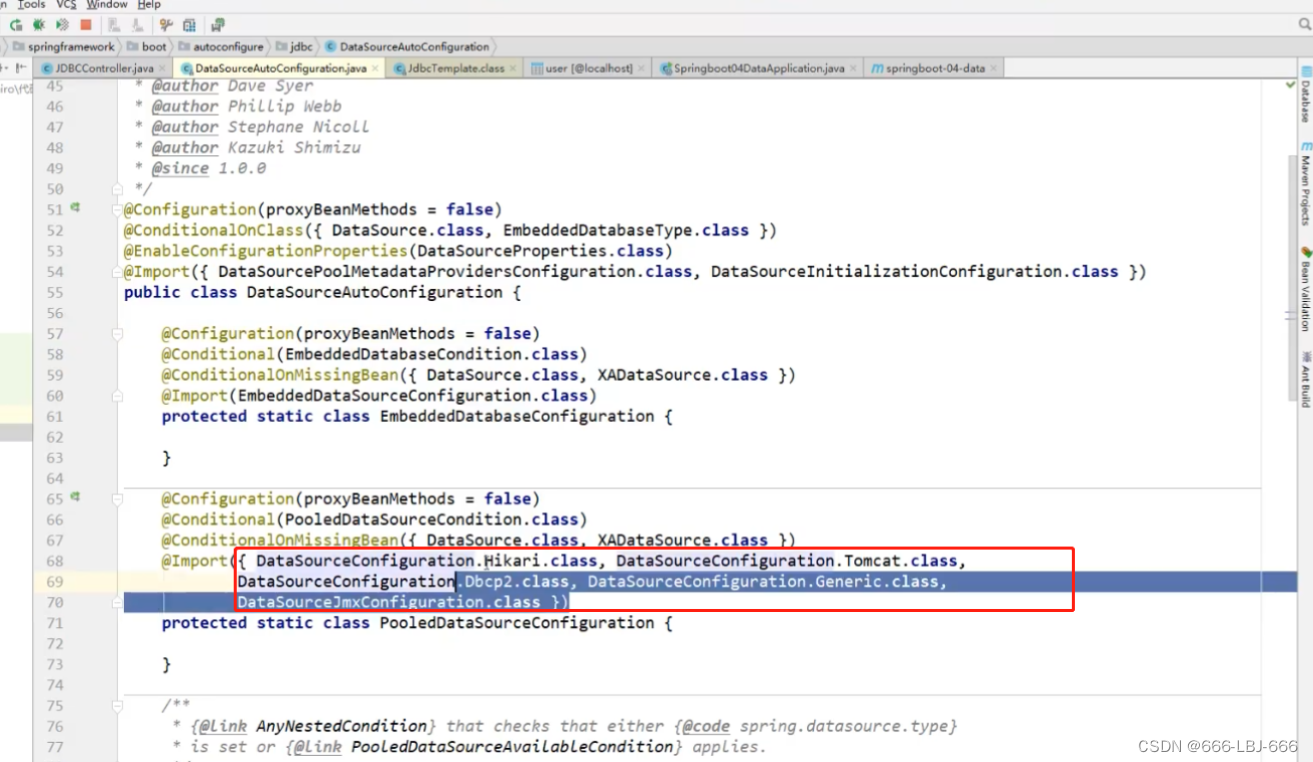Collapse the Javadoc fold at line 75
The width and height of the screenshot is (1313, 762).
pos(117,705)
